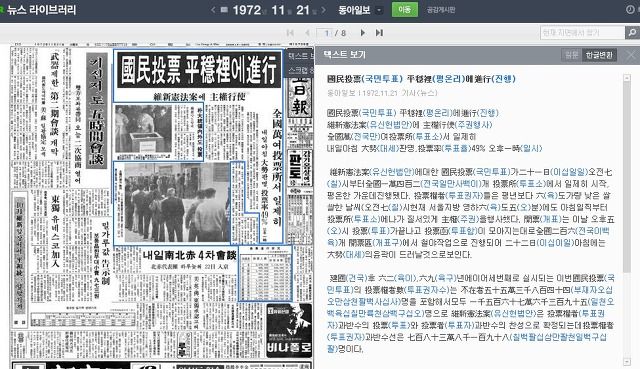640x369 pixels.
Task: Click the headline 國民投票 平穩裡에進行 on the scan
Action: pyautogui.click(x=199, y=70)
